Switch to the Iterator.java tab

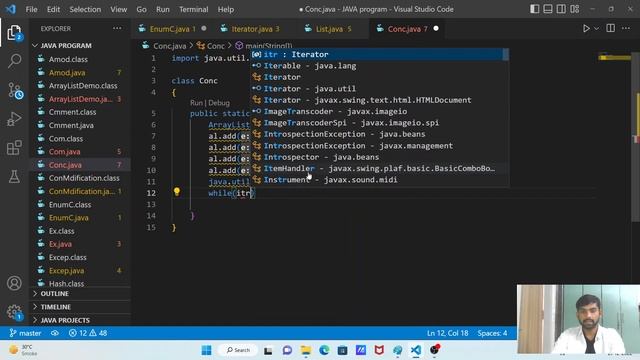(x=255, y=29)
